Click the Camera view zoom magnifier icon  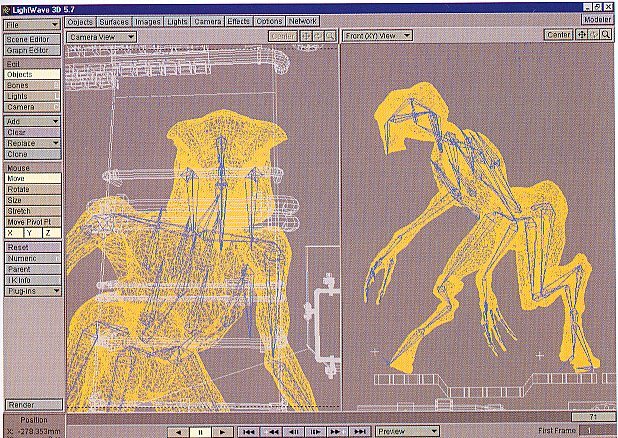330,36
